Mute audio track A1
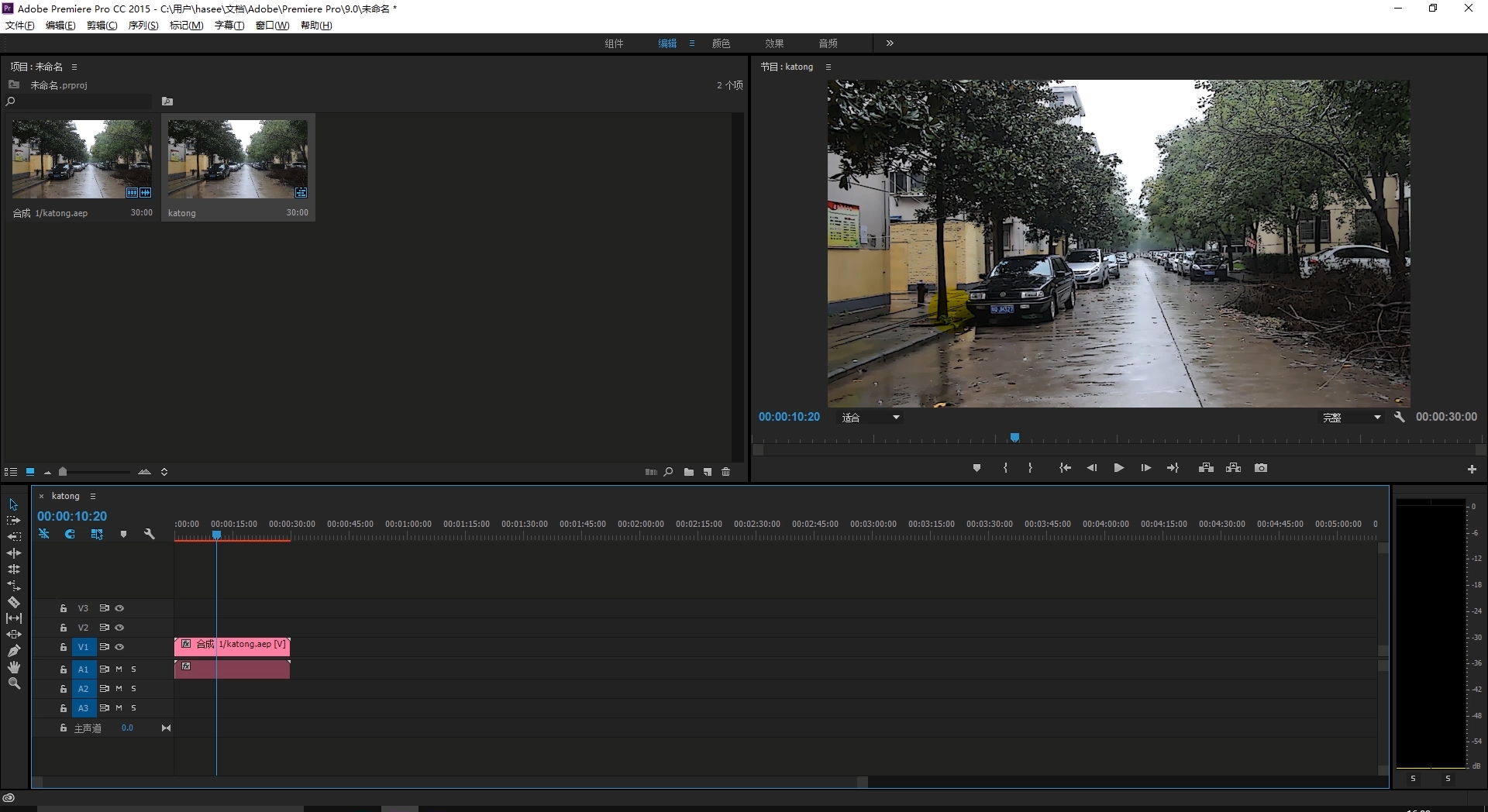 tap(119, 669)
